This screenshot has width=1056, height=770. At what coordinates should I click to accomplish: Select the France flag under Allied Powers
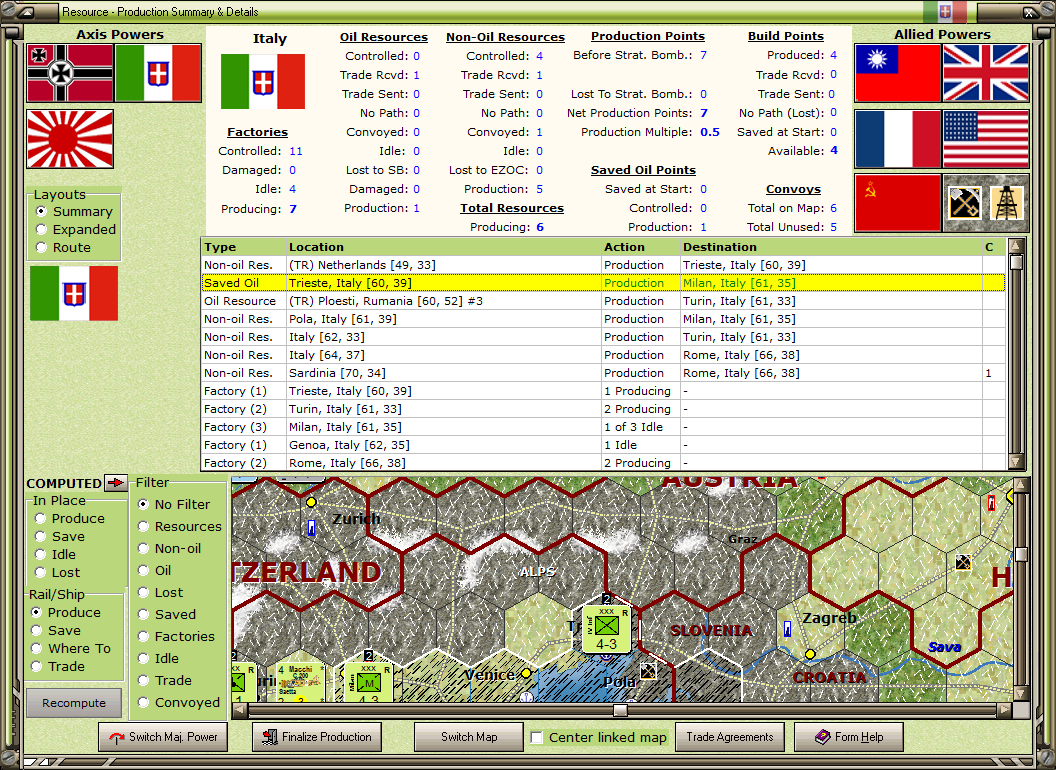pos(898,139)
